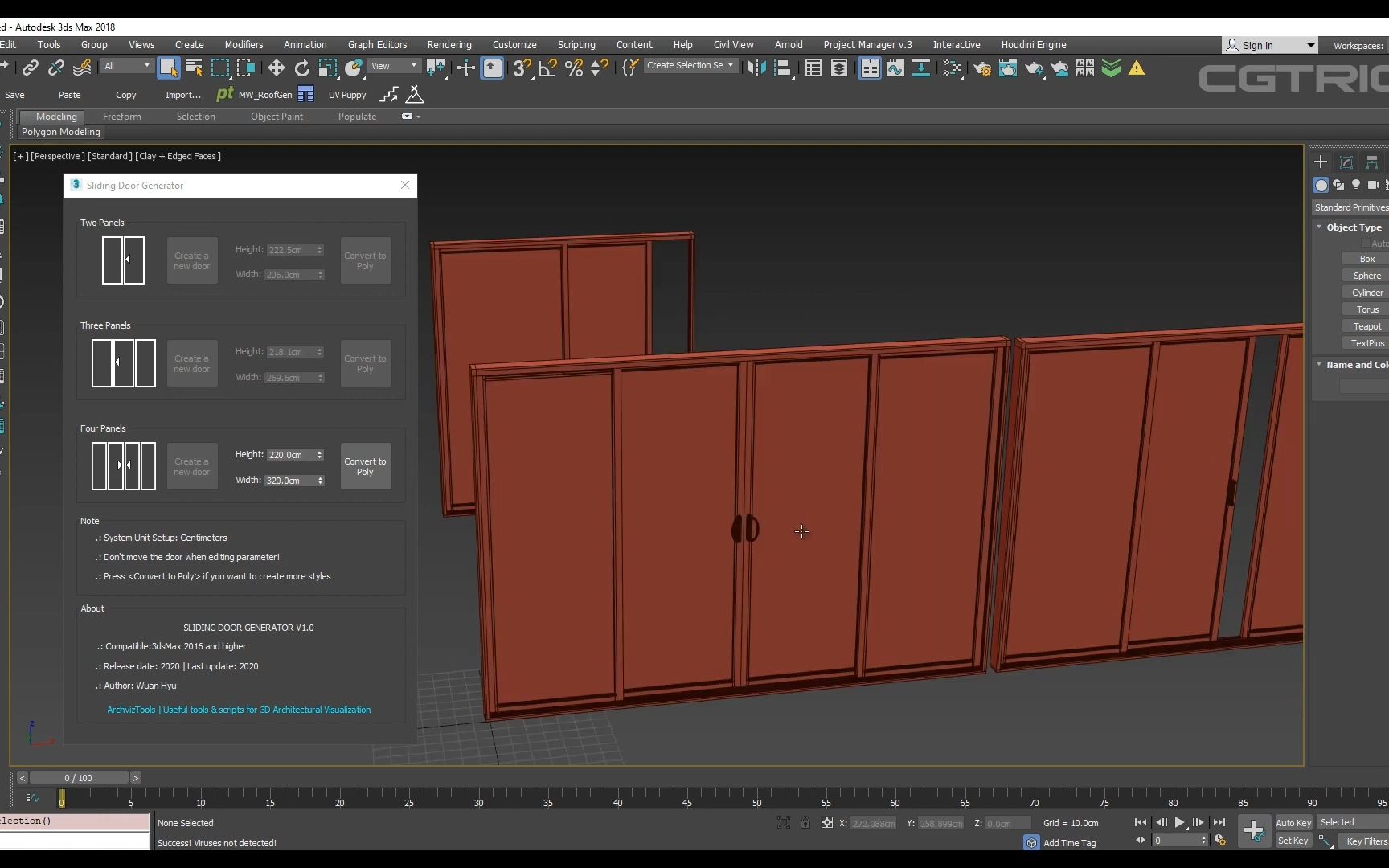Collapse the Object Type rollout
Image resolution: width=1389 pixels, height=868 pixels.
pos(1355,227)
